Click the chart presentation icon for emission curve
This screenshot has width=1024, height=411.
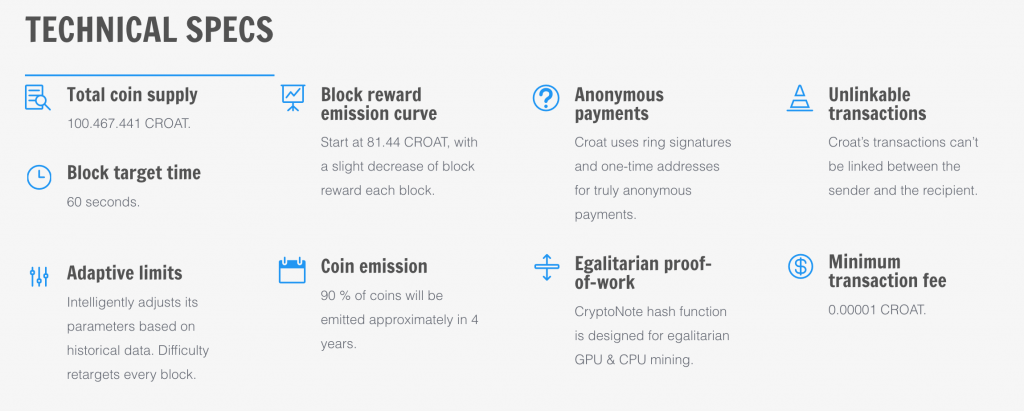(x=293, y=97)
